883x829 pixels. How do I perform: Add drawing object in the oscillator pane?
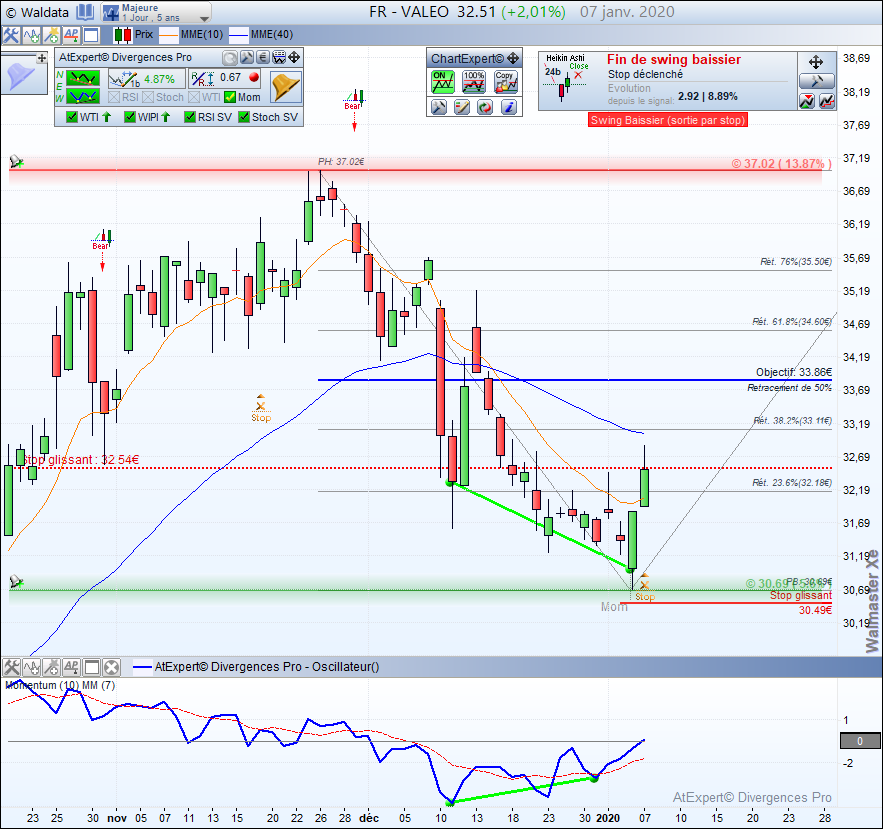(x=51, y=667)
